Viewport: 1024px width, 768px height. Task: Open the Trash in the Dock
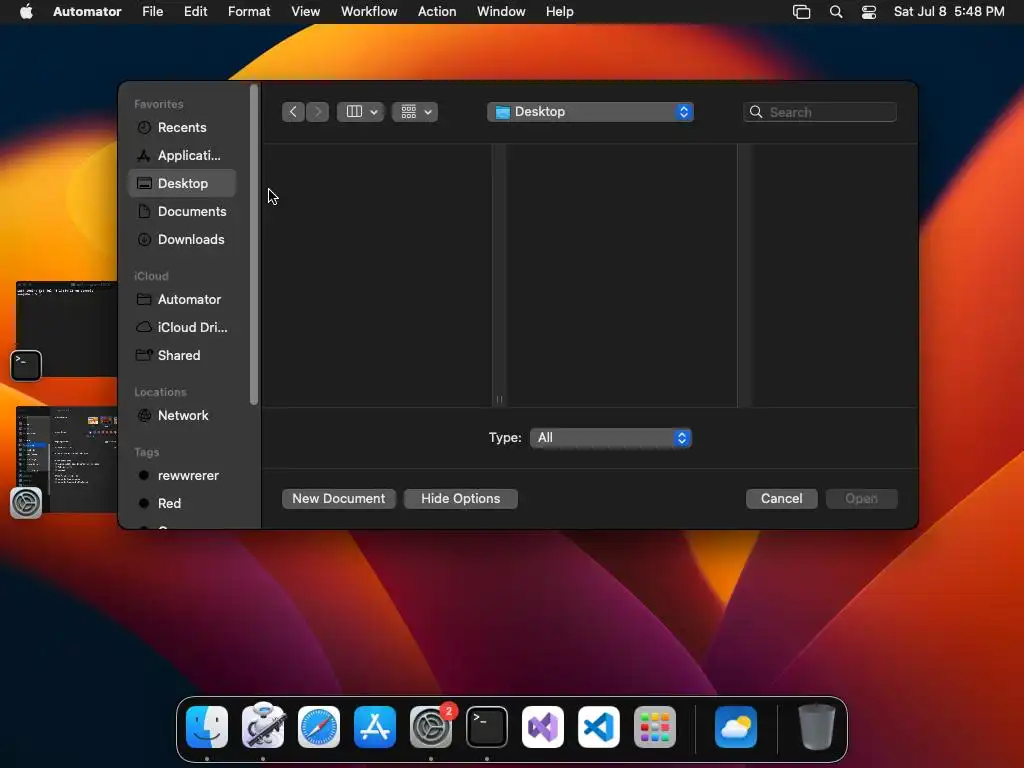(816, 727)
